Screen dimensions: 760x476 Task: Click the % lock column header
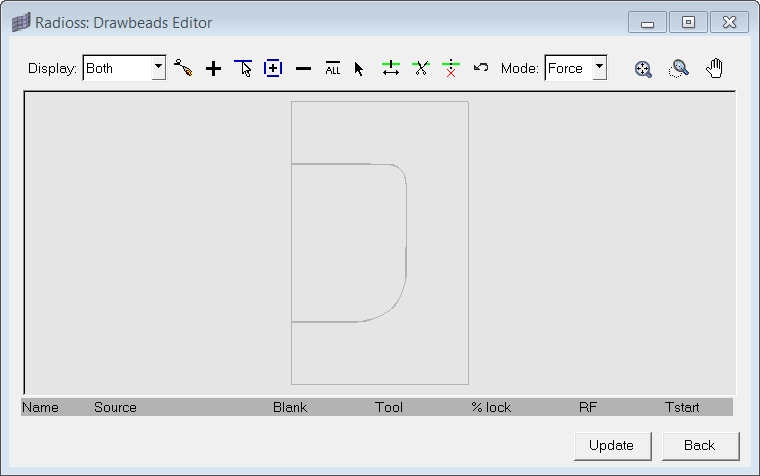[491, 407]
